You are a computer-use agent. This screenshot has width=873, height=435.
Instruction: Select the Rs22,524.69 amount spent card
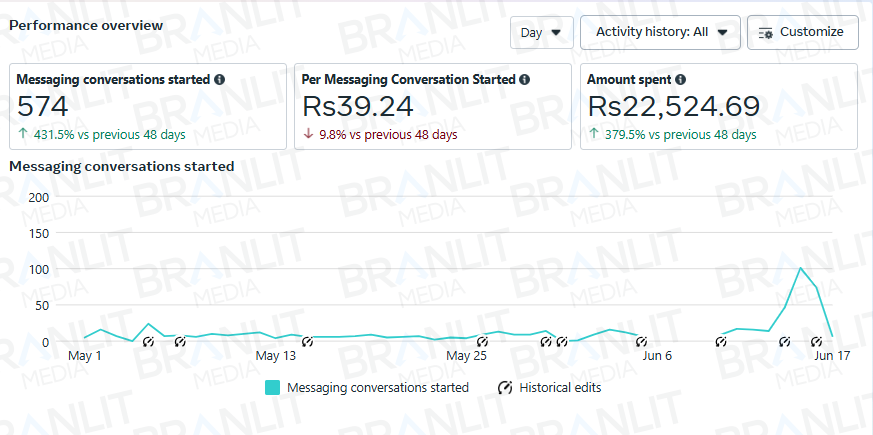(x=718, y=106)
